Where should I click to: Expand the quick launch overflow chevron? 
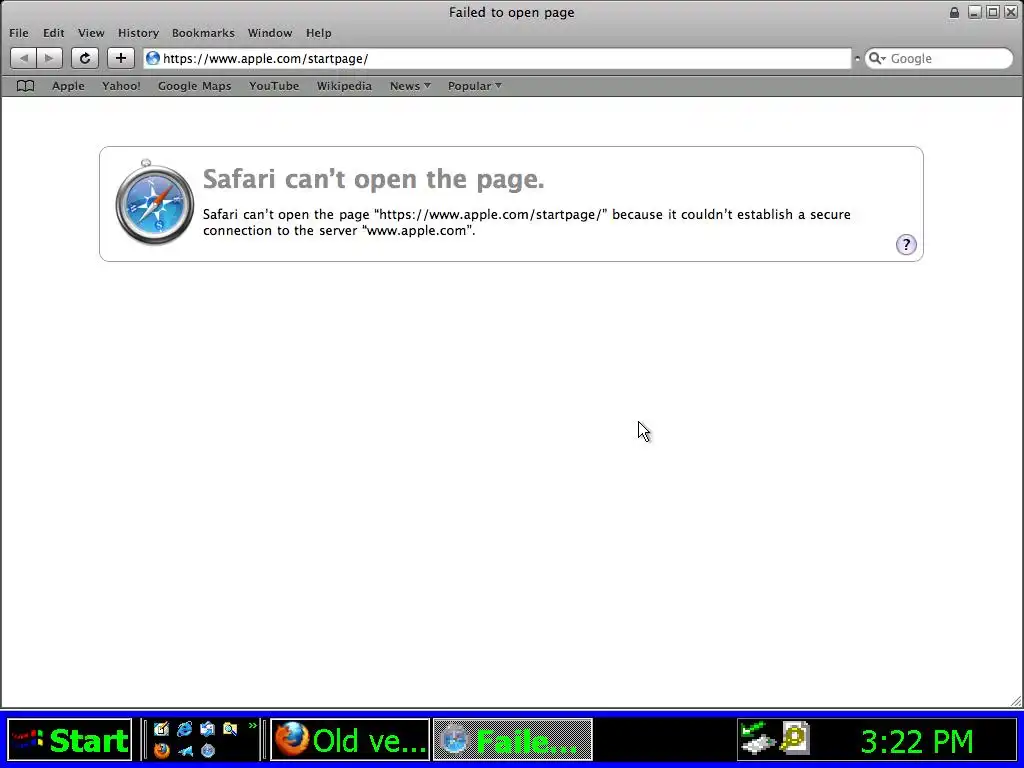pos(253,726)
